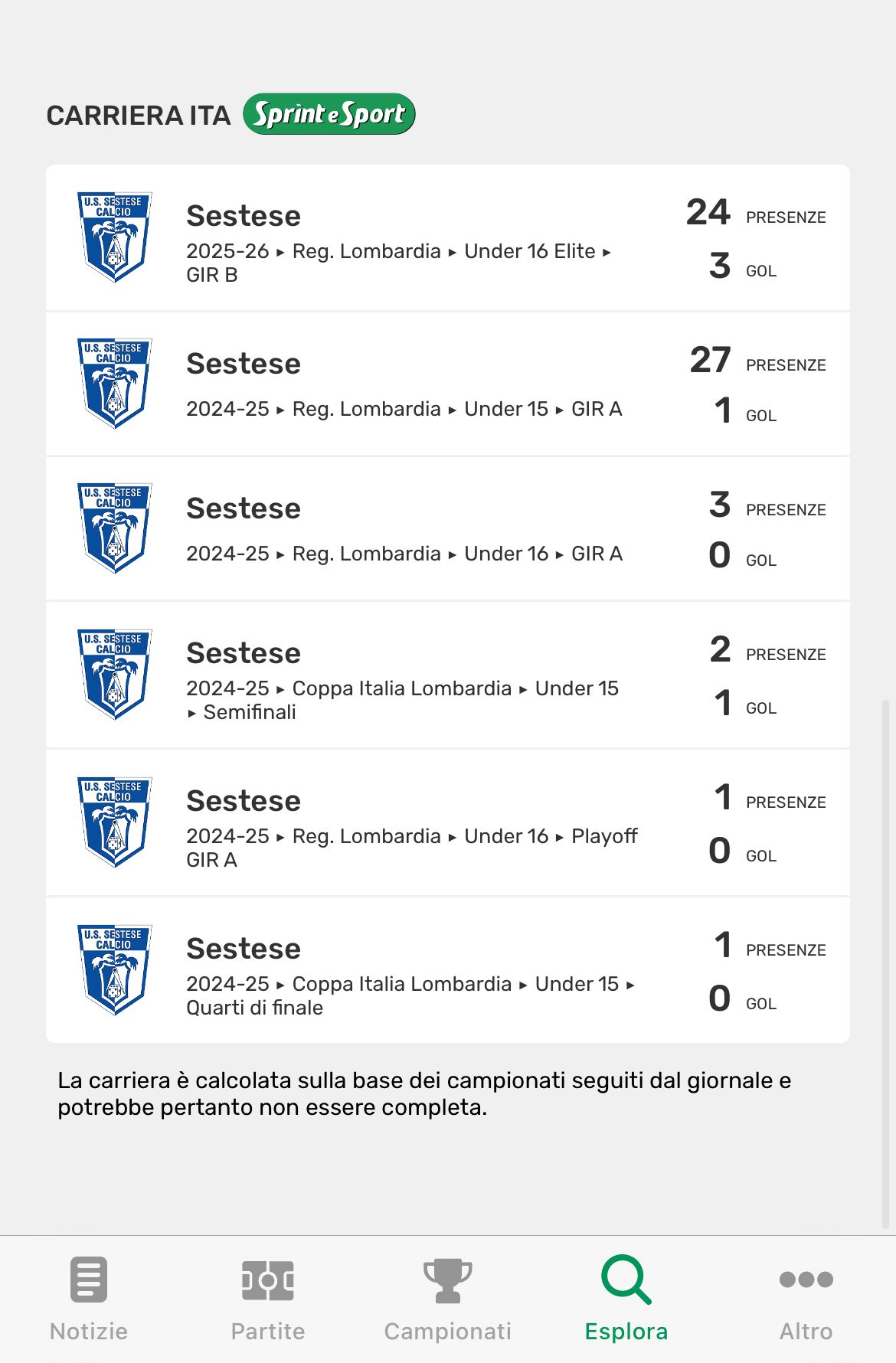Select the Esplora search tab
Image resolution: width=896 pixels, height=1363 pixels.
(x=626, y=1299)
